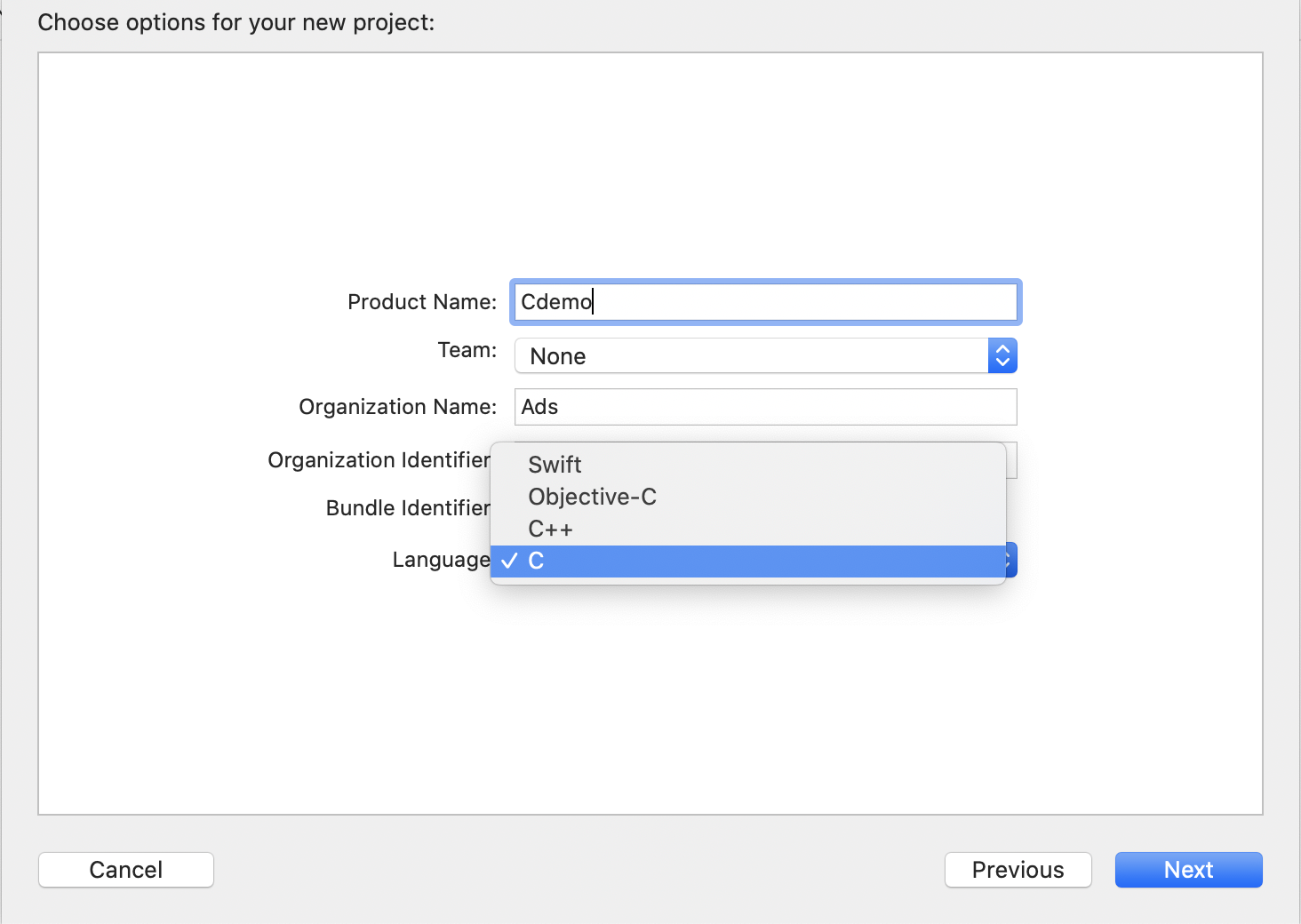The width and height of the screenshot is (1301, 924).
Task: Click the Team popup's blue up-down arrows
Action: (x=1002, y=356)
